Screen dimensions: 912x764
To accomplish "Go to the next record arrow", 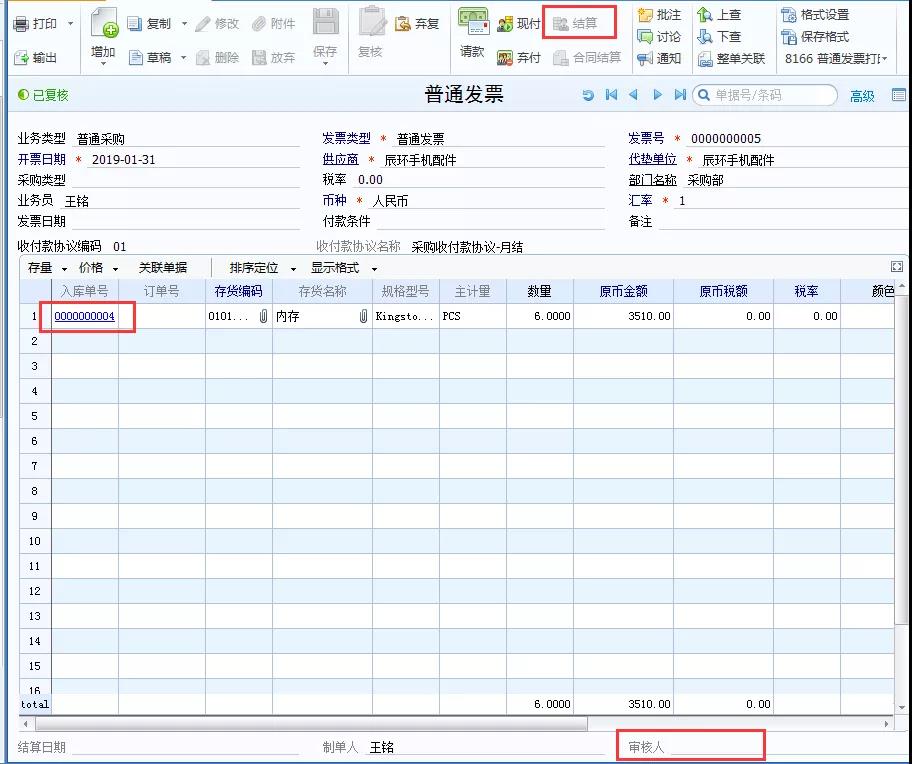I will point(657,95).
